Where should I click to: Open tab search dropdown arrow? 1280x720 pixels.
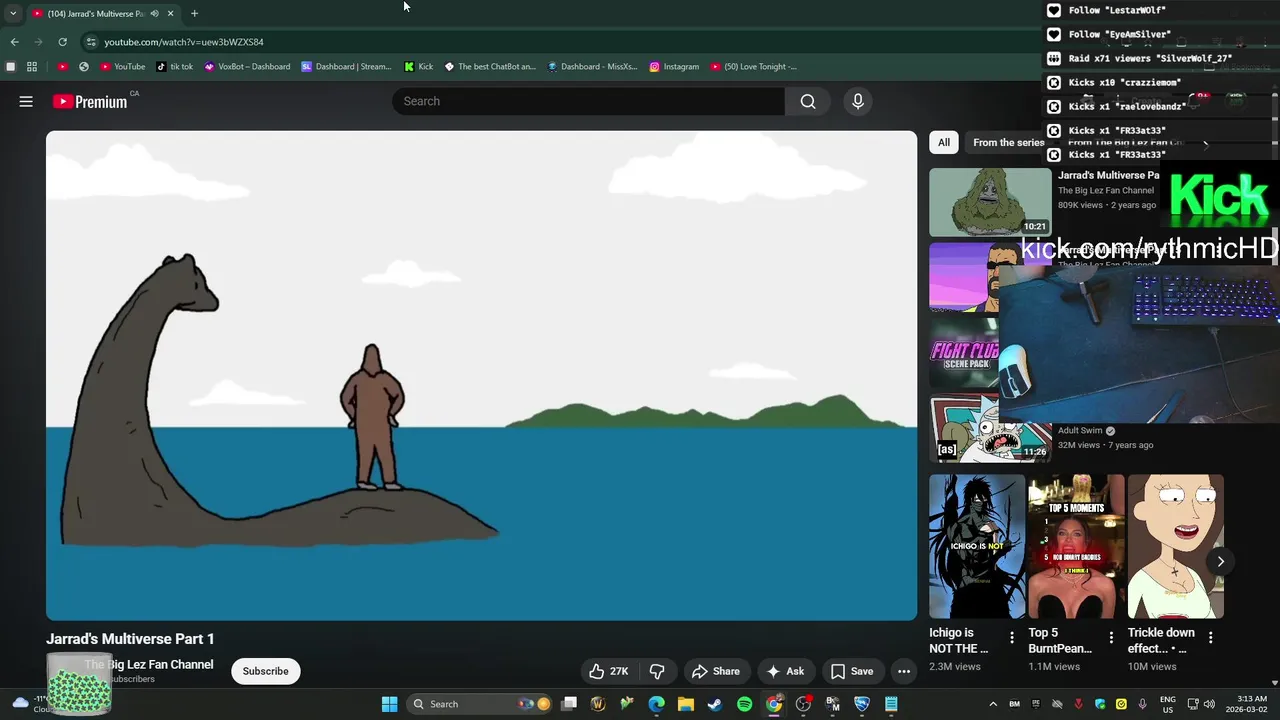tap(13, 13)
